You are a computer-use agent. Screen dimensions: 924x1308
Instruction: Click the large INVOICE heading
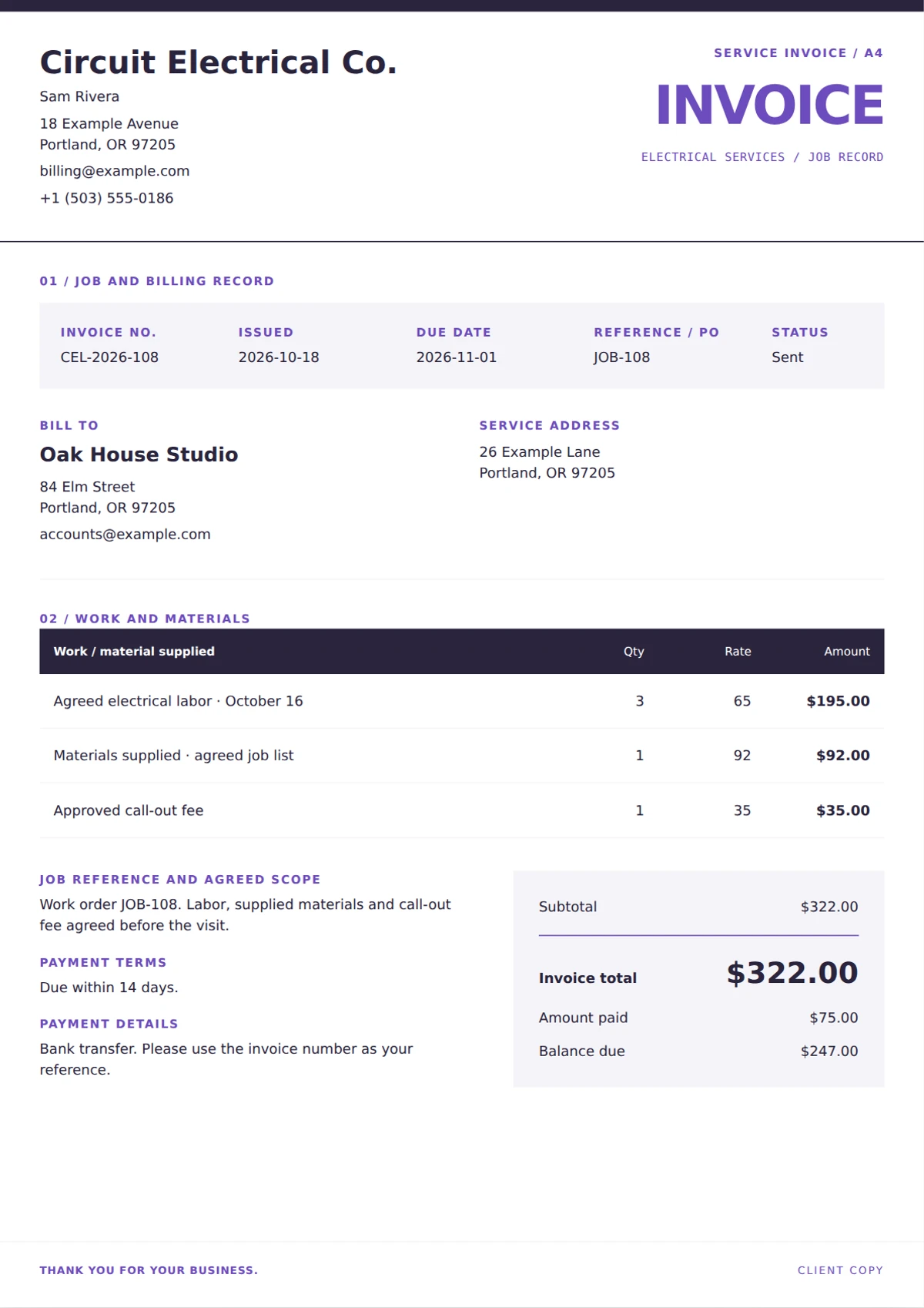[769, 104]
